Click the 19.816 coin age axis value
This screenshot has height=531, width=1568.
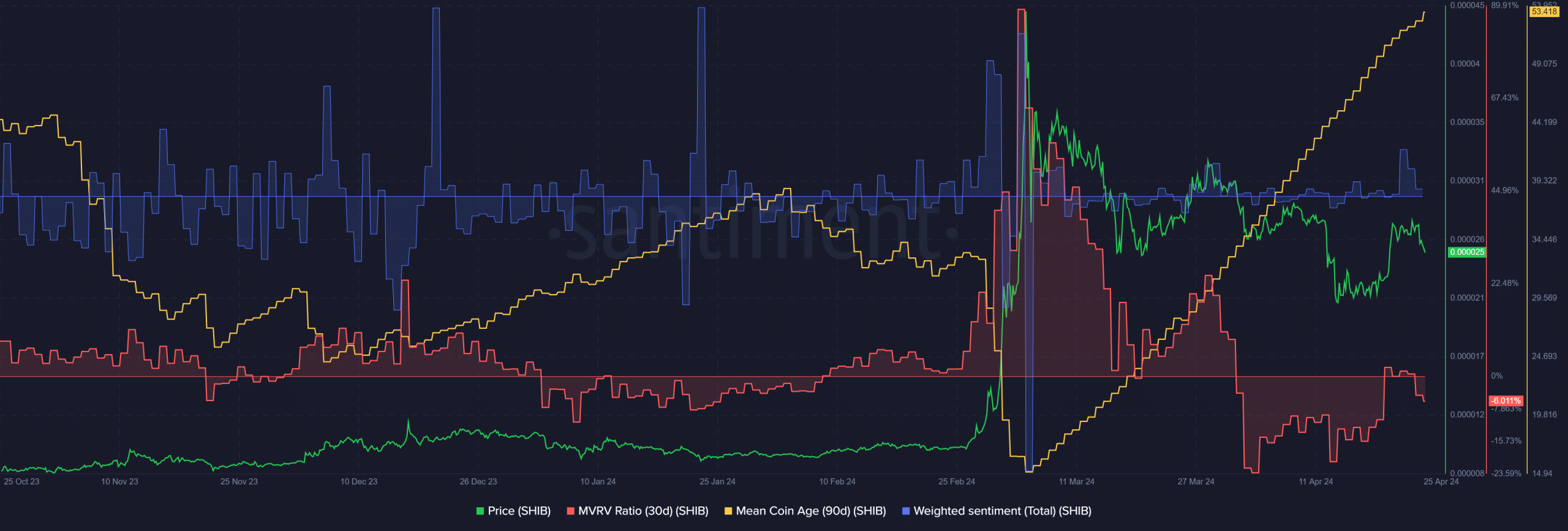(x=1544, y=415)
